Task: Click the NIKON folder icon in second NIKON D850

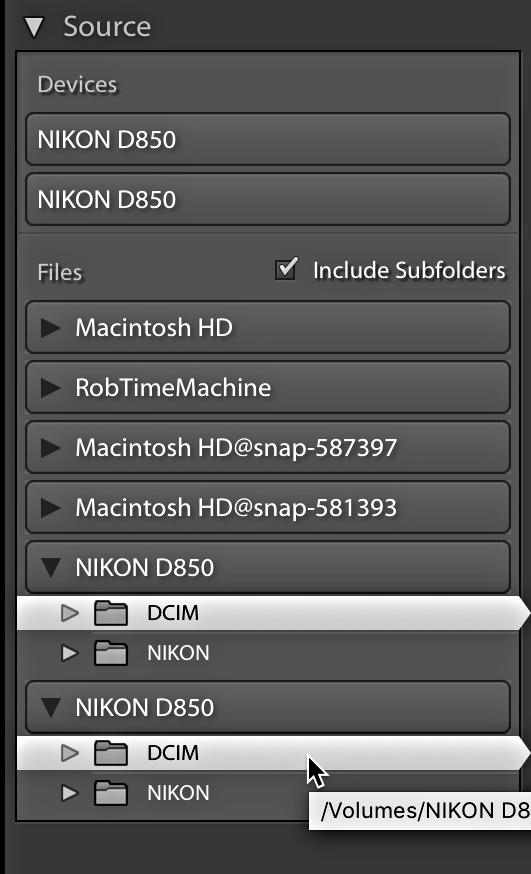Action: pyautogui.click(x=111, y=793)
